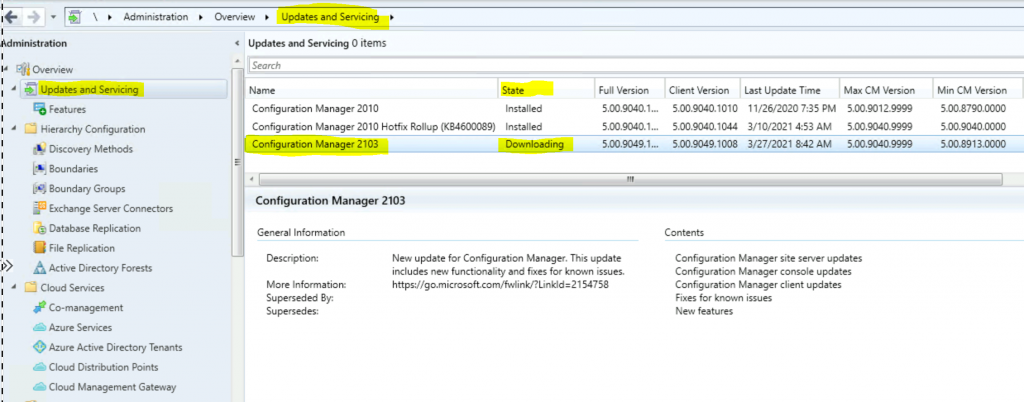Select Boundary Groups in the tree
The width and height of the screenshot is (1024, 402).
point(87,189)
